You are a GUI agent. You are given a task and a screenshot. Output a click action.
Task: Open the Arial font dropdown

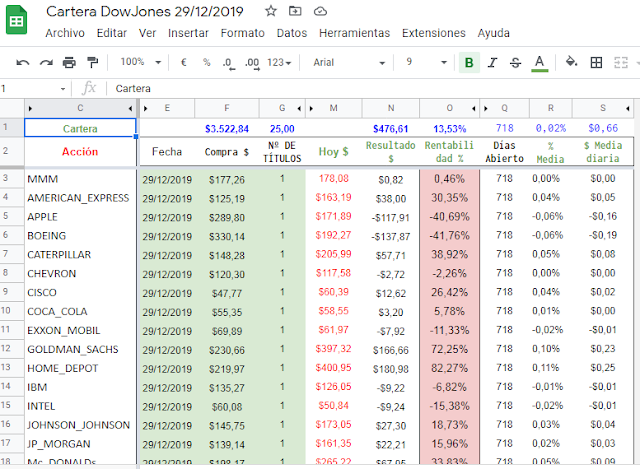pyautogui.click(x=349, y=62)
